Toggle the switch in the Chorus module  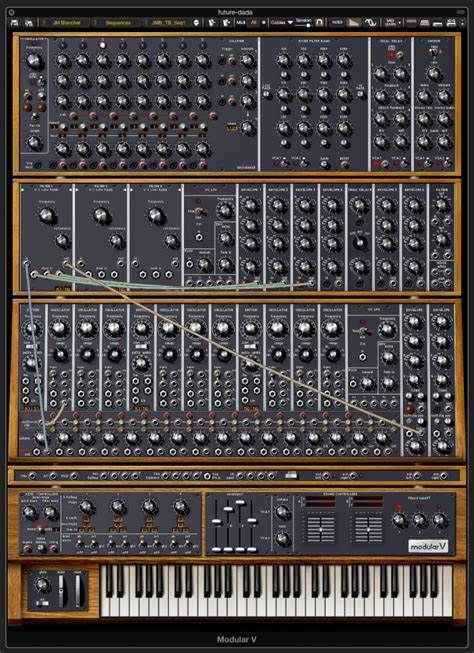point(433,52)
